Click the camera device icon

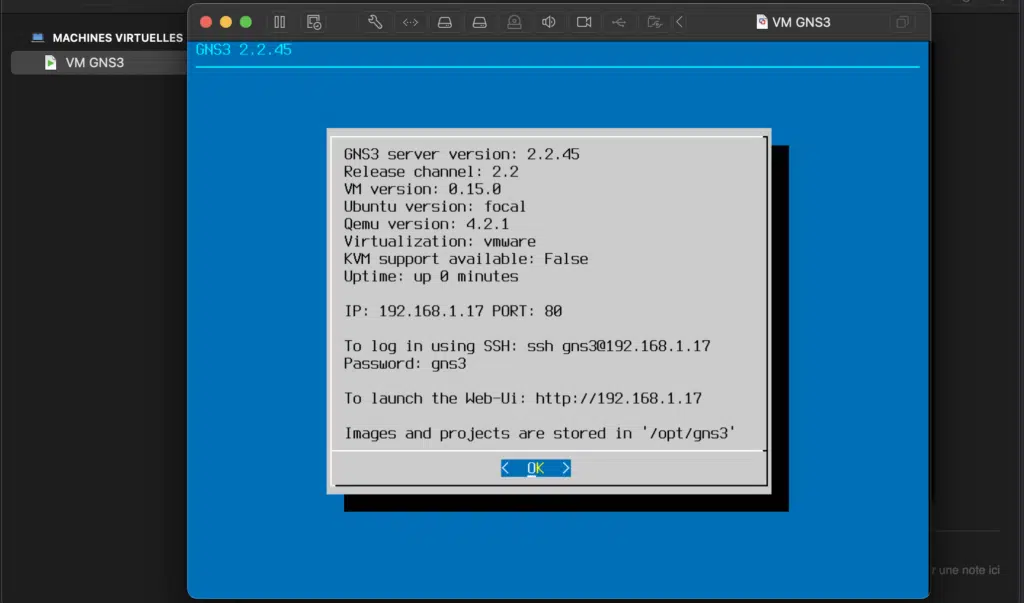(x=515, y=22)
